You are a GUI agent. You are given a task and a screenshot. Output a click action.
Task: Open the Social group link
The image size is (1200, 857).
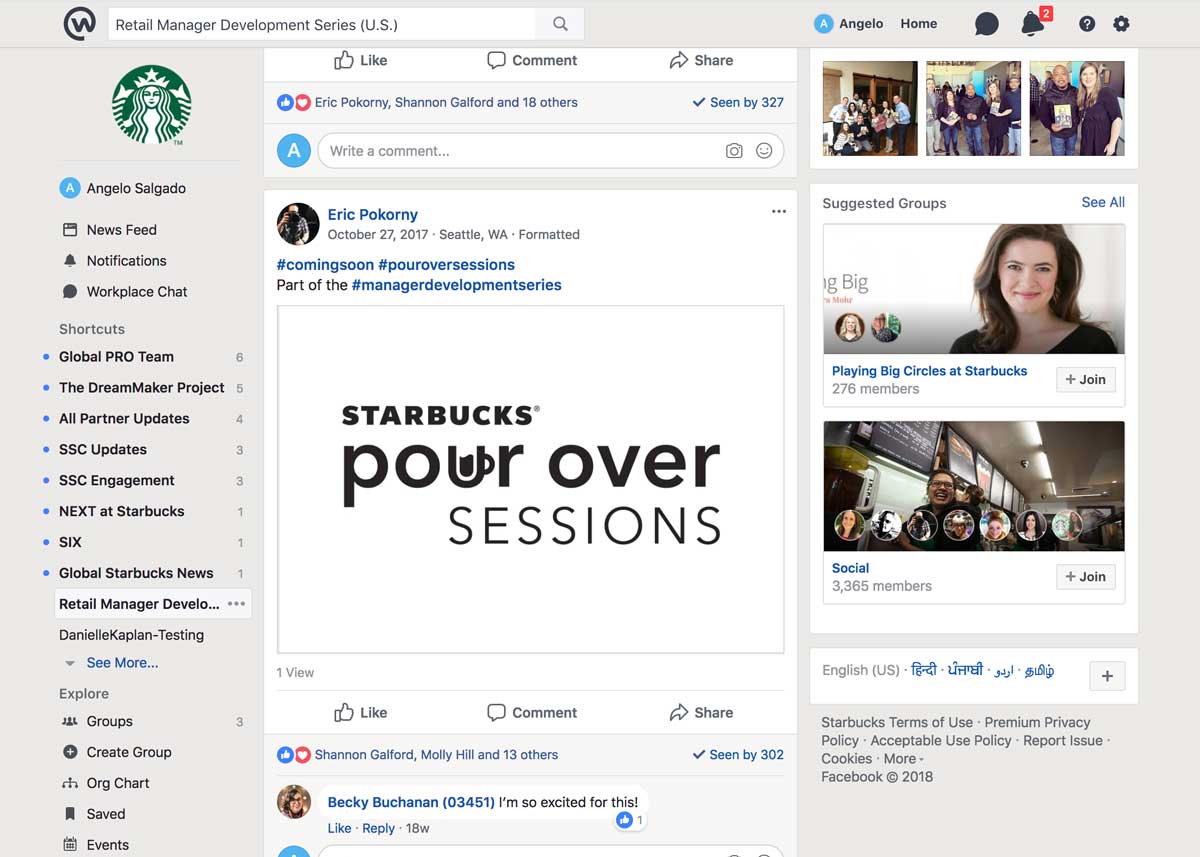(850, 568)
